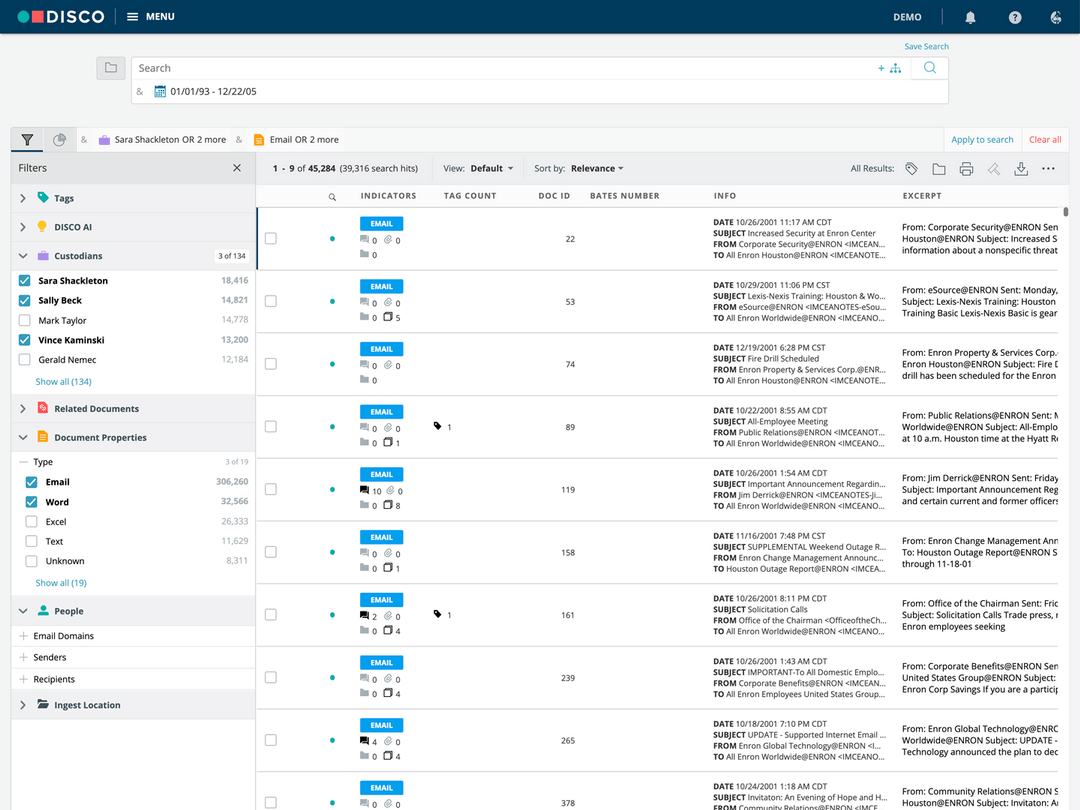Click the print icon in results toolbar
This screenshot has height=810, width=1080.
tap(966, 169)
